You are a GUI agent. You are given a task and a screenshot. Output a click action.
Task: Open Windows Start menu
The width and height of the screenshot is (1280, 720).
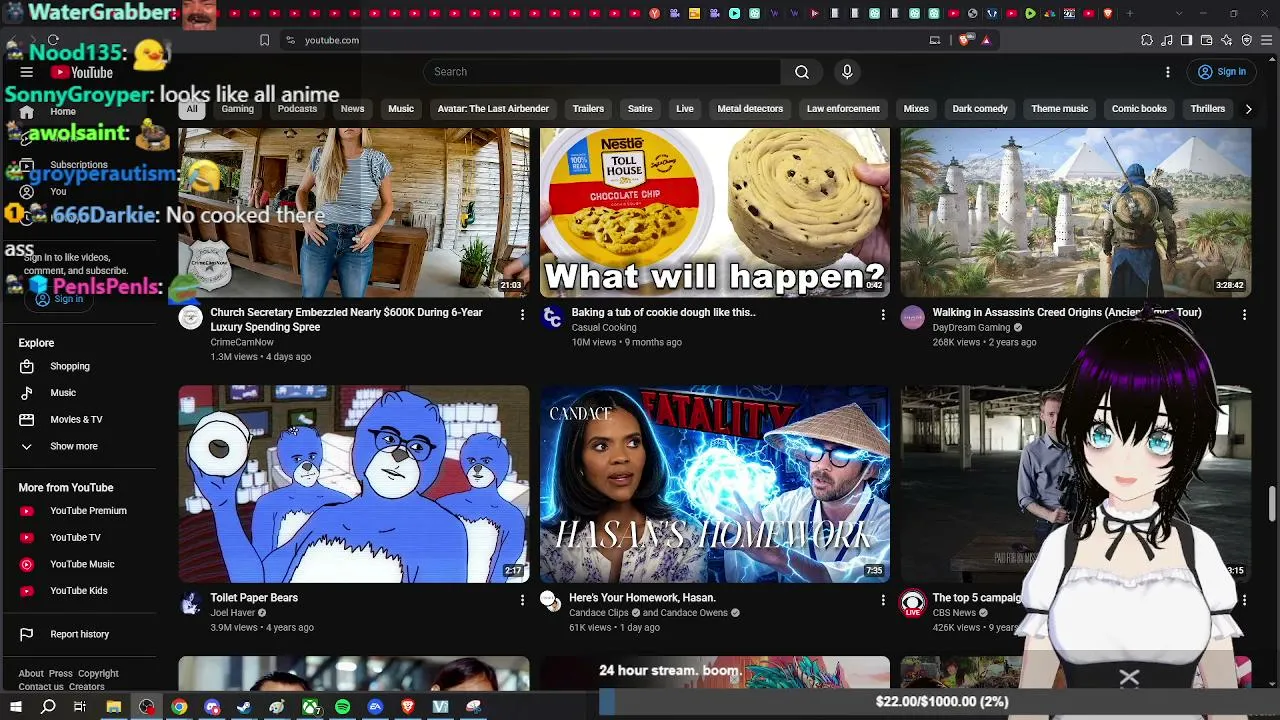pos(16,707)
